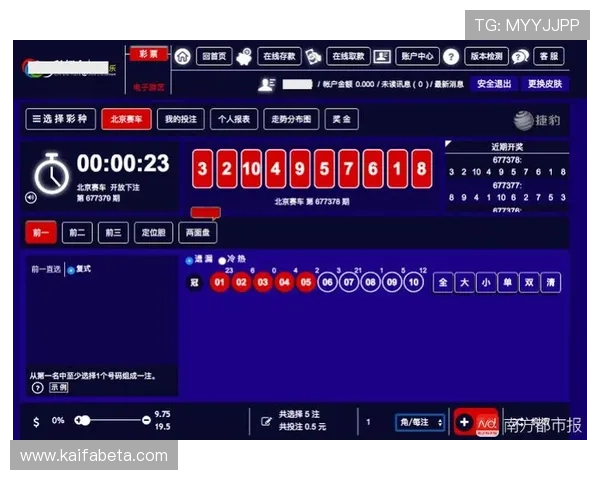Image resolution: width=600 pixels, height=480 pixels.
Task: Click the sound speaker icon below the timer
Action: pyautogui.click(x=30, y=197)
